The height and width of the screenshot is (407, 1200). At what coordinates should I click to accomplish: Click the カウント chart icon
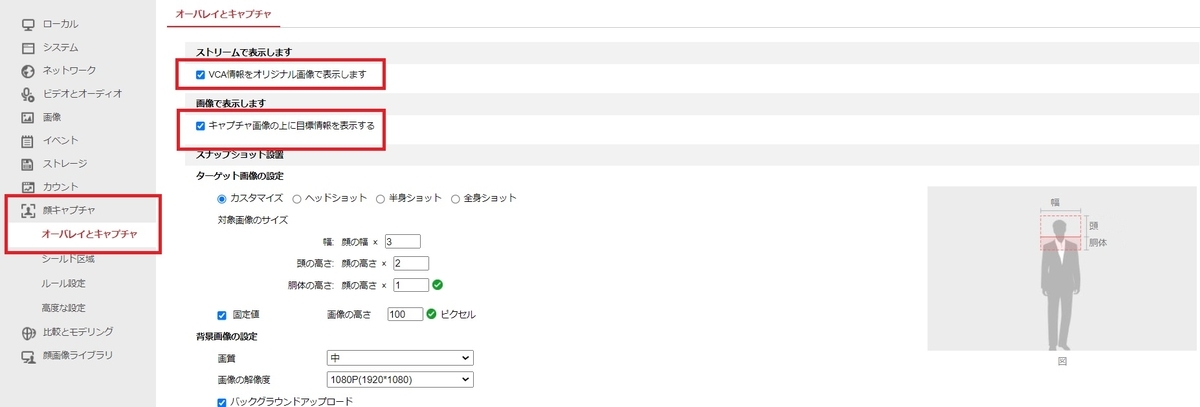[28, 187]
